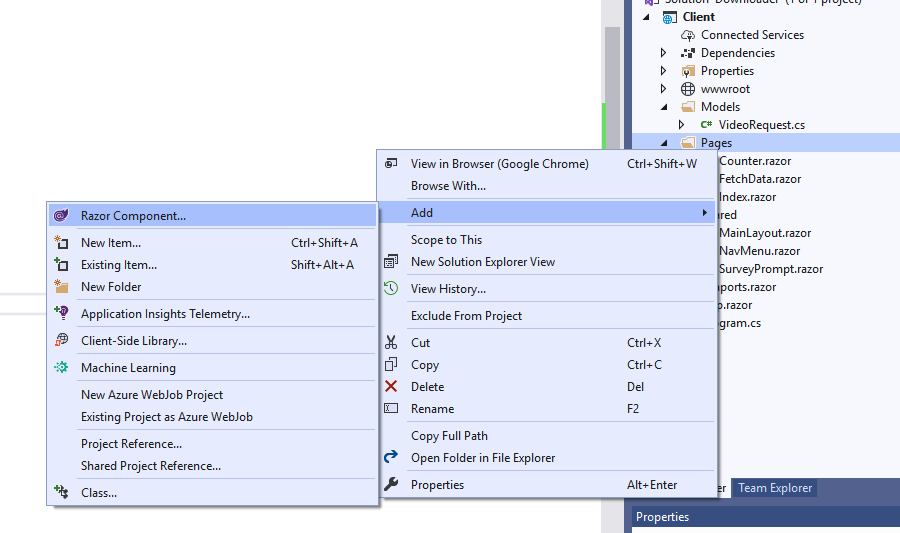The height and width of the screenshot is (533, 900).
Task: Click the New Folder icon
Action: (x=61, y=286)
